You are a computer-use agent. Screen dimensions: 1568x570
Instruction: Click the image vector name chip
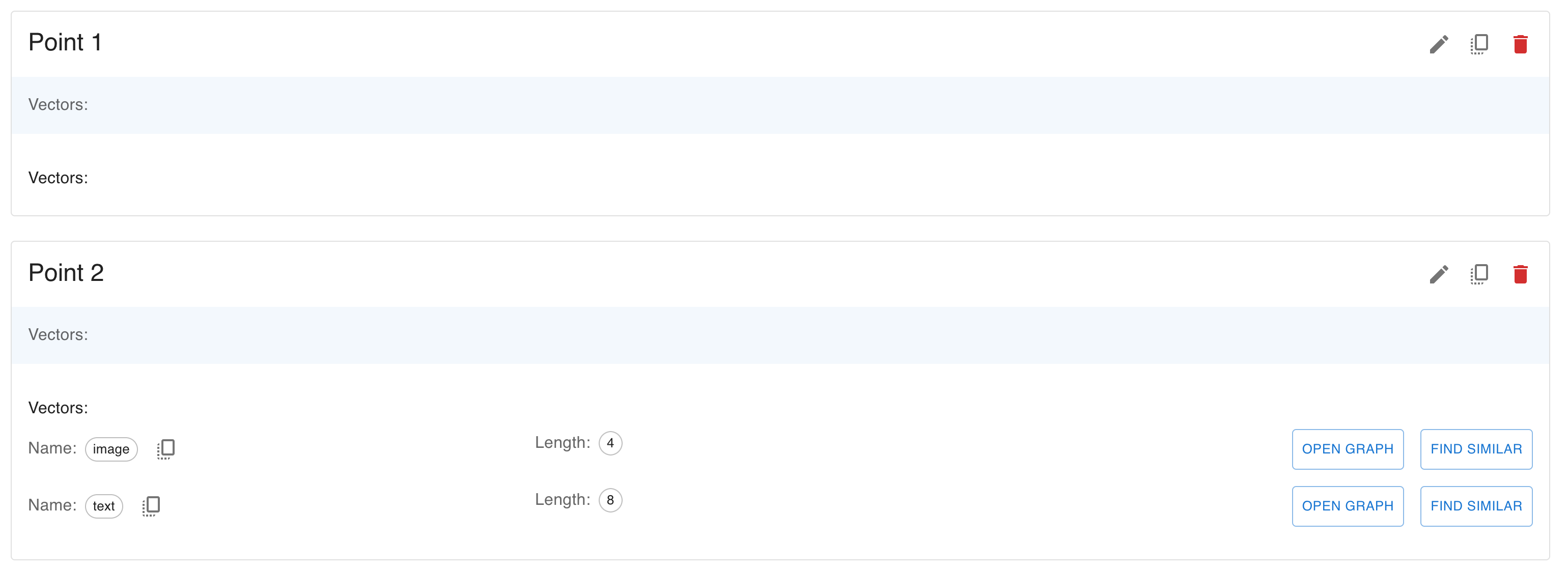[111, 449]
